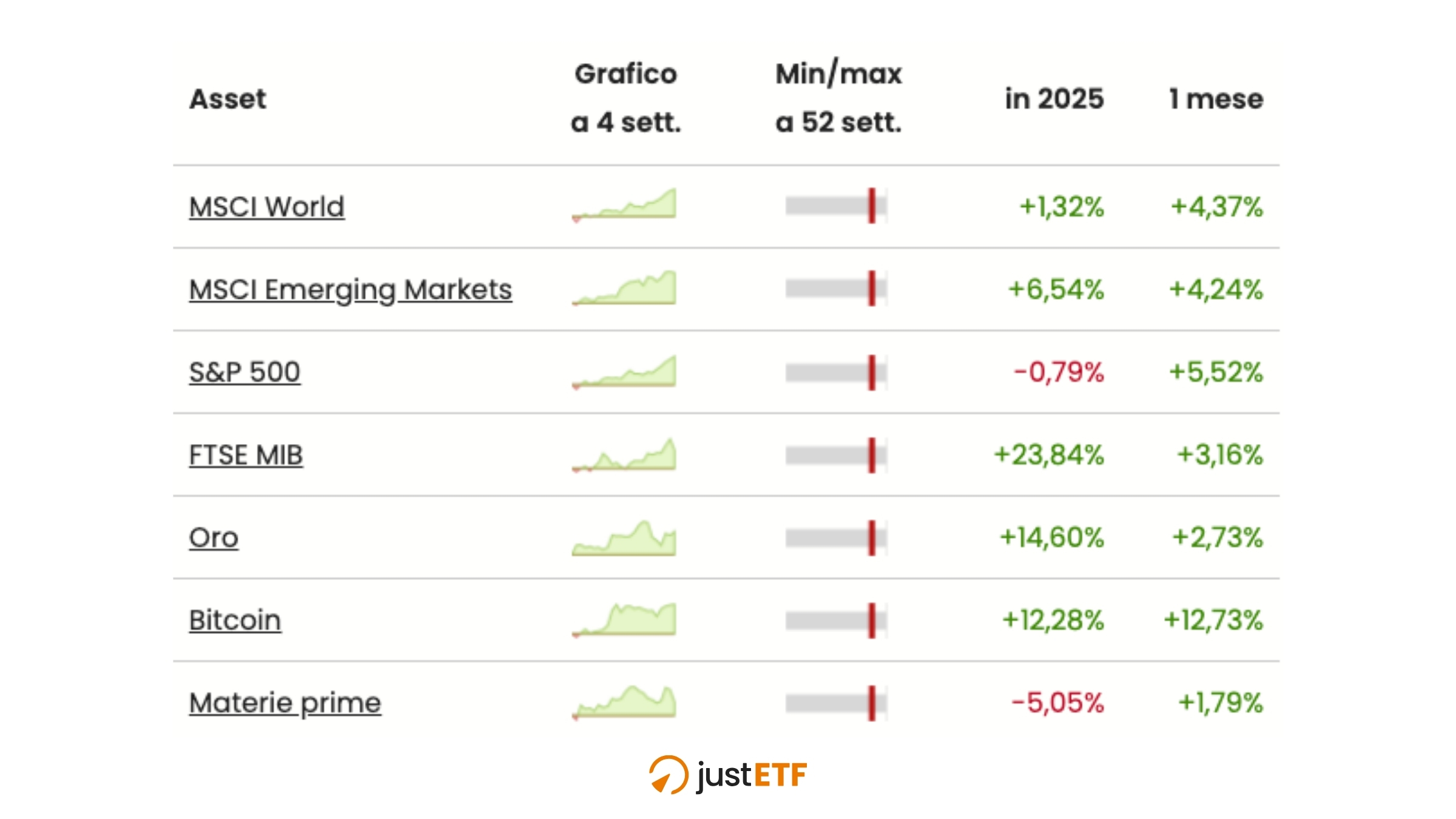This screenshot has height=819, width=1456.
Task: Click the Bitcoin asset link
Action: point(235,620)
